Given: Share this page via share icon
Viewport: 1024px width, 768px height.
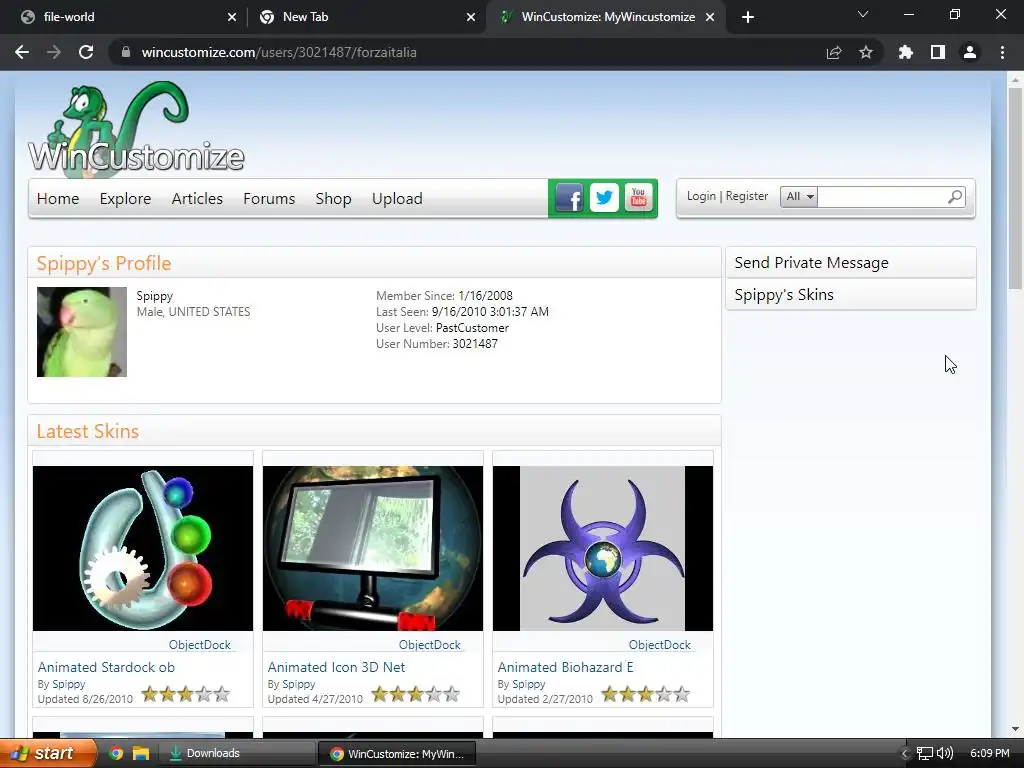Looking at the screenshot, I should tap(834, 52).
